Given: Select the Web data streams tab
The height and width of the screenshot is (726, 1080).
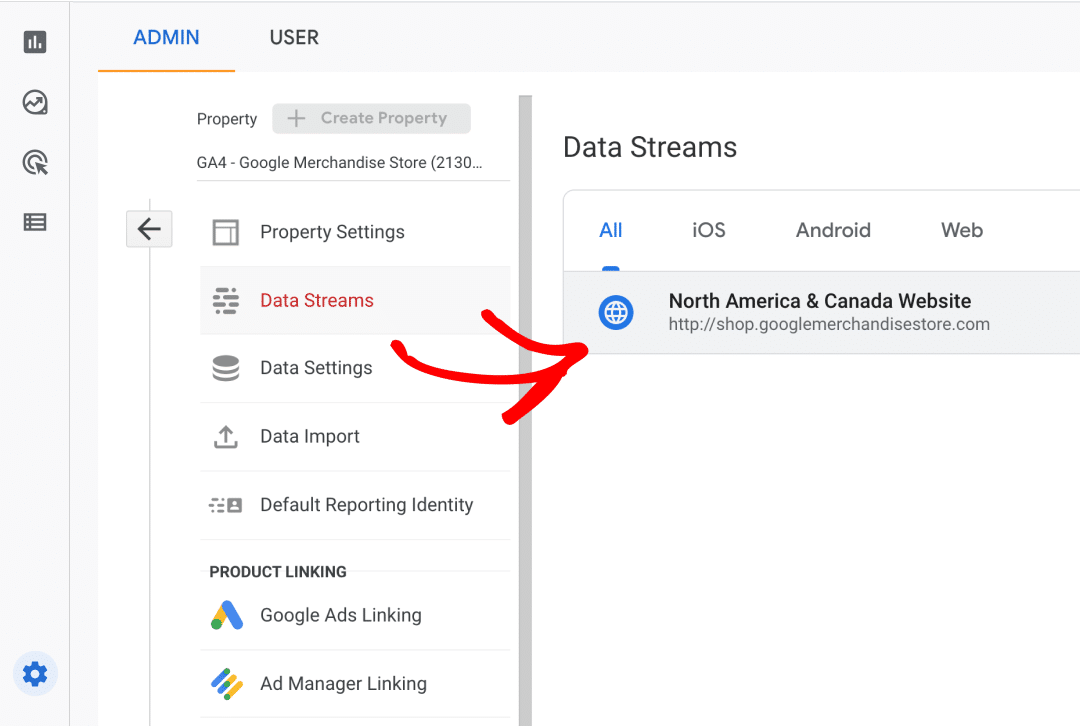Looking at the screenshot, I should 960,230.
